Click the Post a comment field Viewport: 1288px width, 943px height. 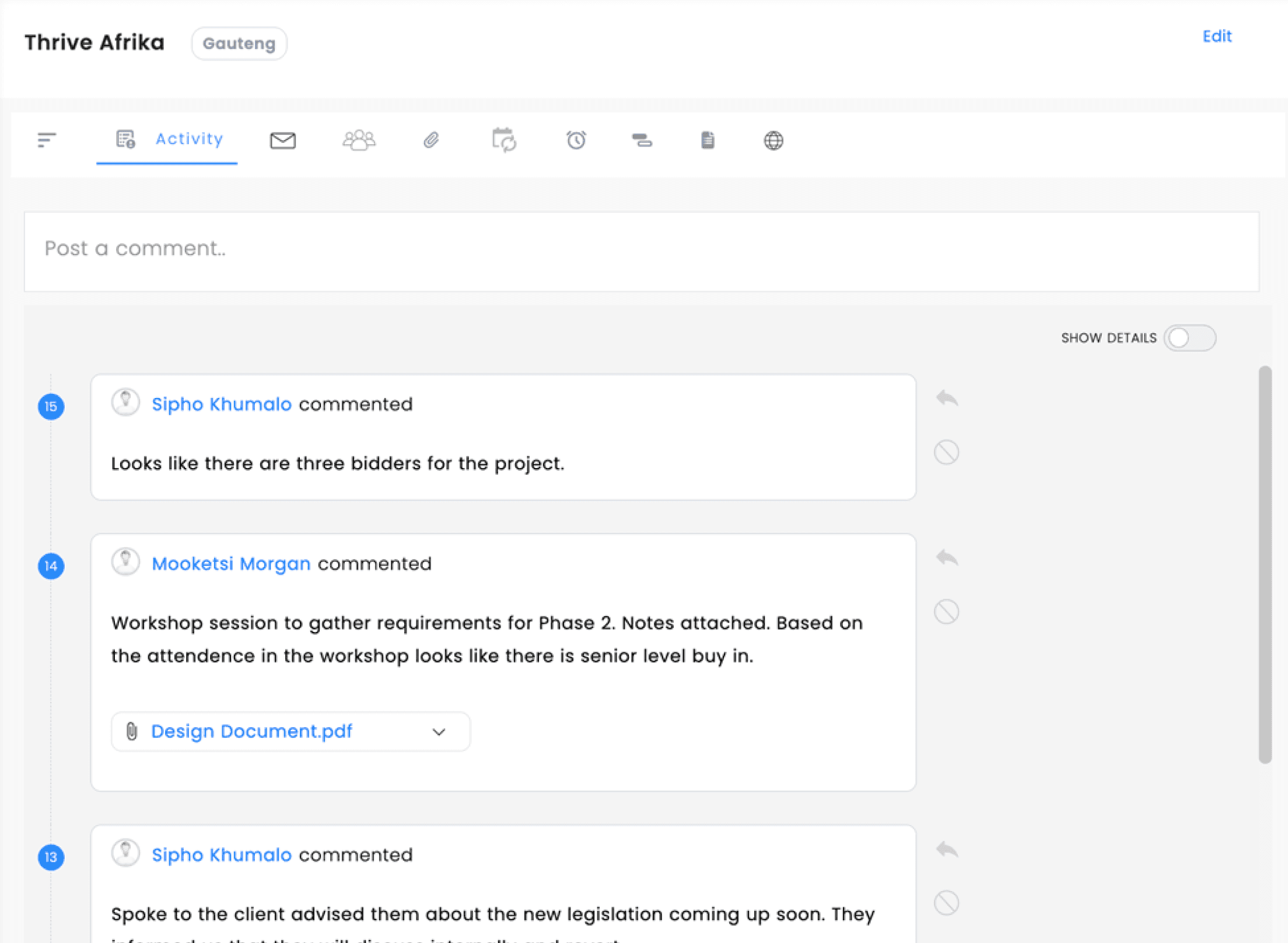tap(641, 252)
